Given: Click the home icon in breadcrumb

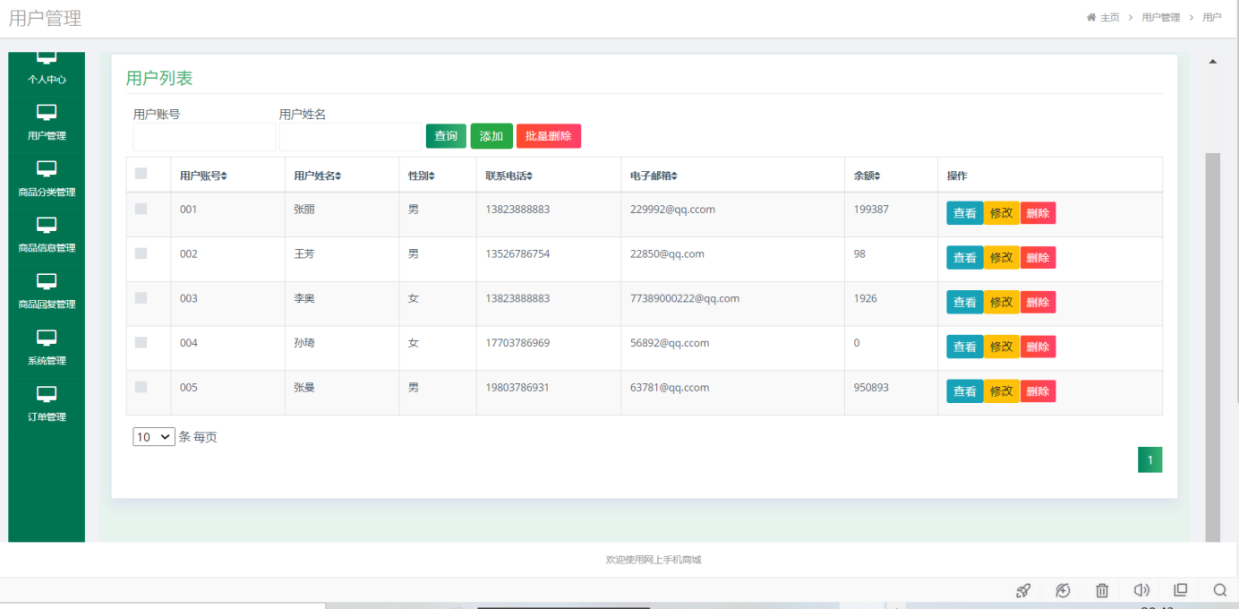Looking at the screenshot, I should pos(1092,18).
